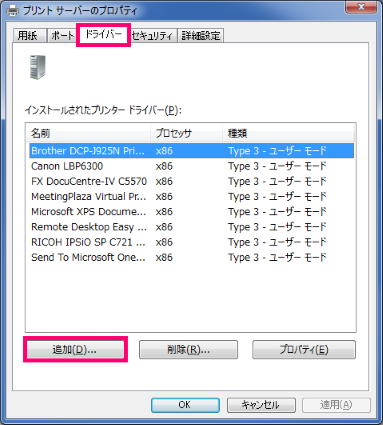Open the セキュリティ tab
383x425 pixels.
click(x=152, y=35)
